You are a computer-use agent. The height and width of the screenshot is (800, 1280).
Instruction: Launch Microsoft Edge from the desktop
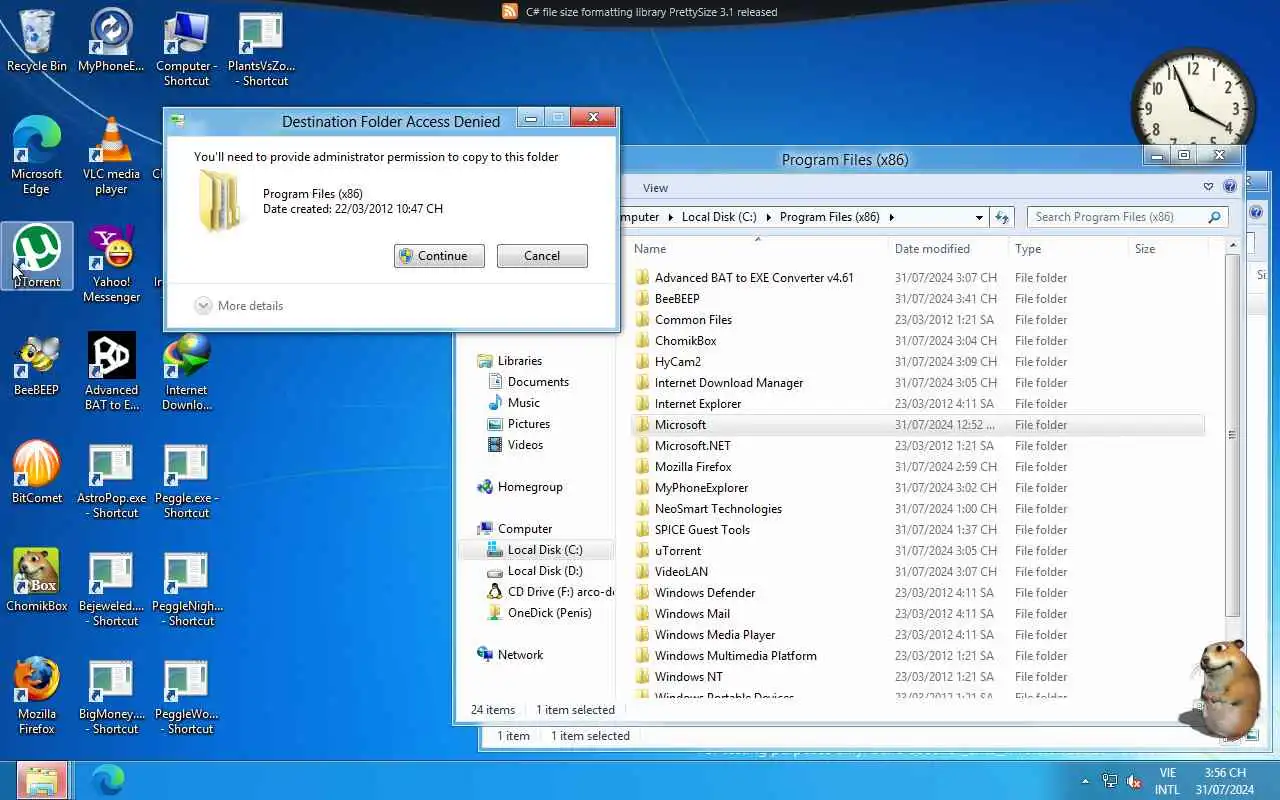[37, 155]
